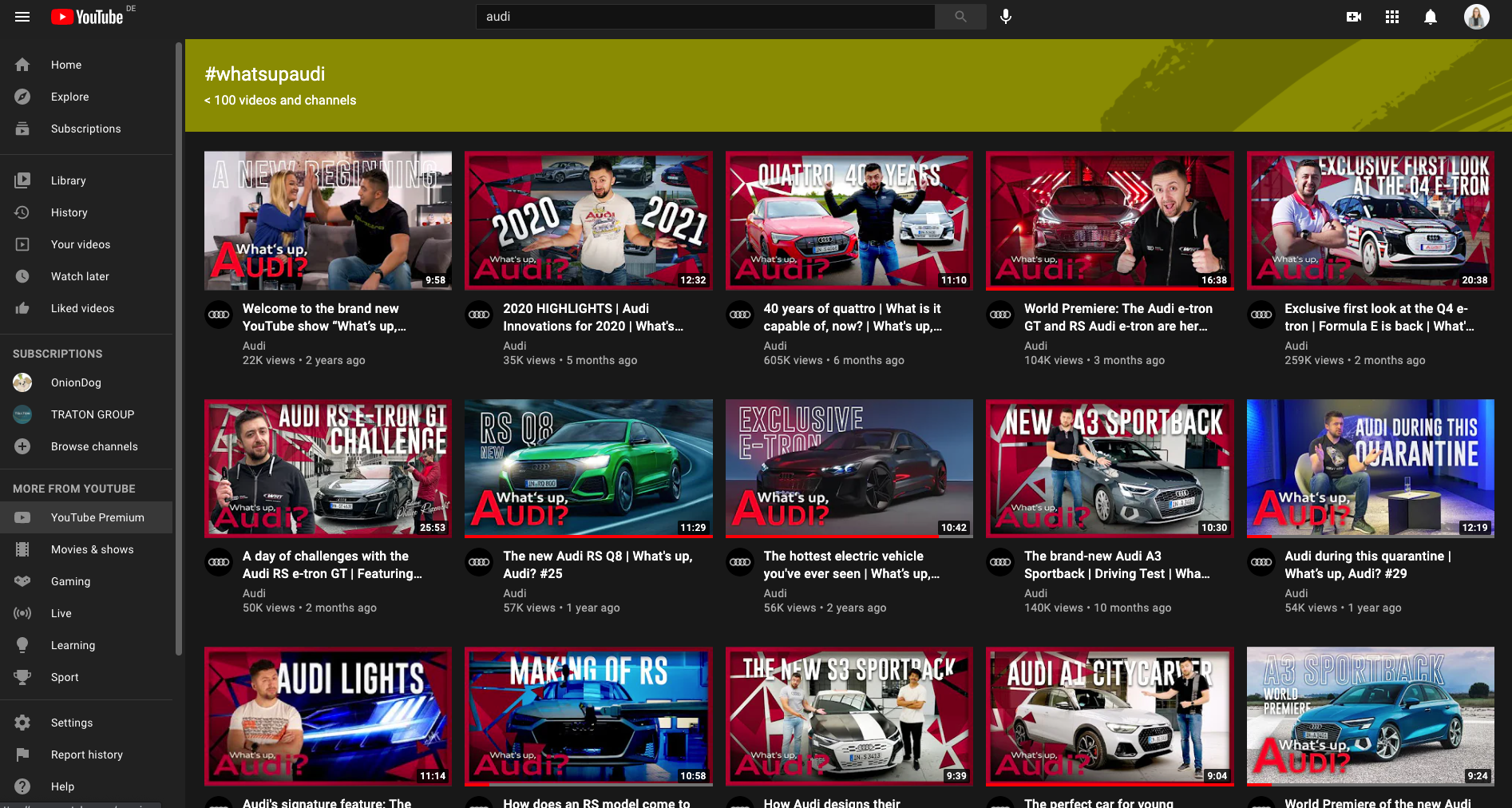
Task: Open the Audi Lights video thumbnail
Action: pyautogui.click(x=328, y=716)
